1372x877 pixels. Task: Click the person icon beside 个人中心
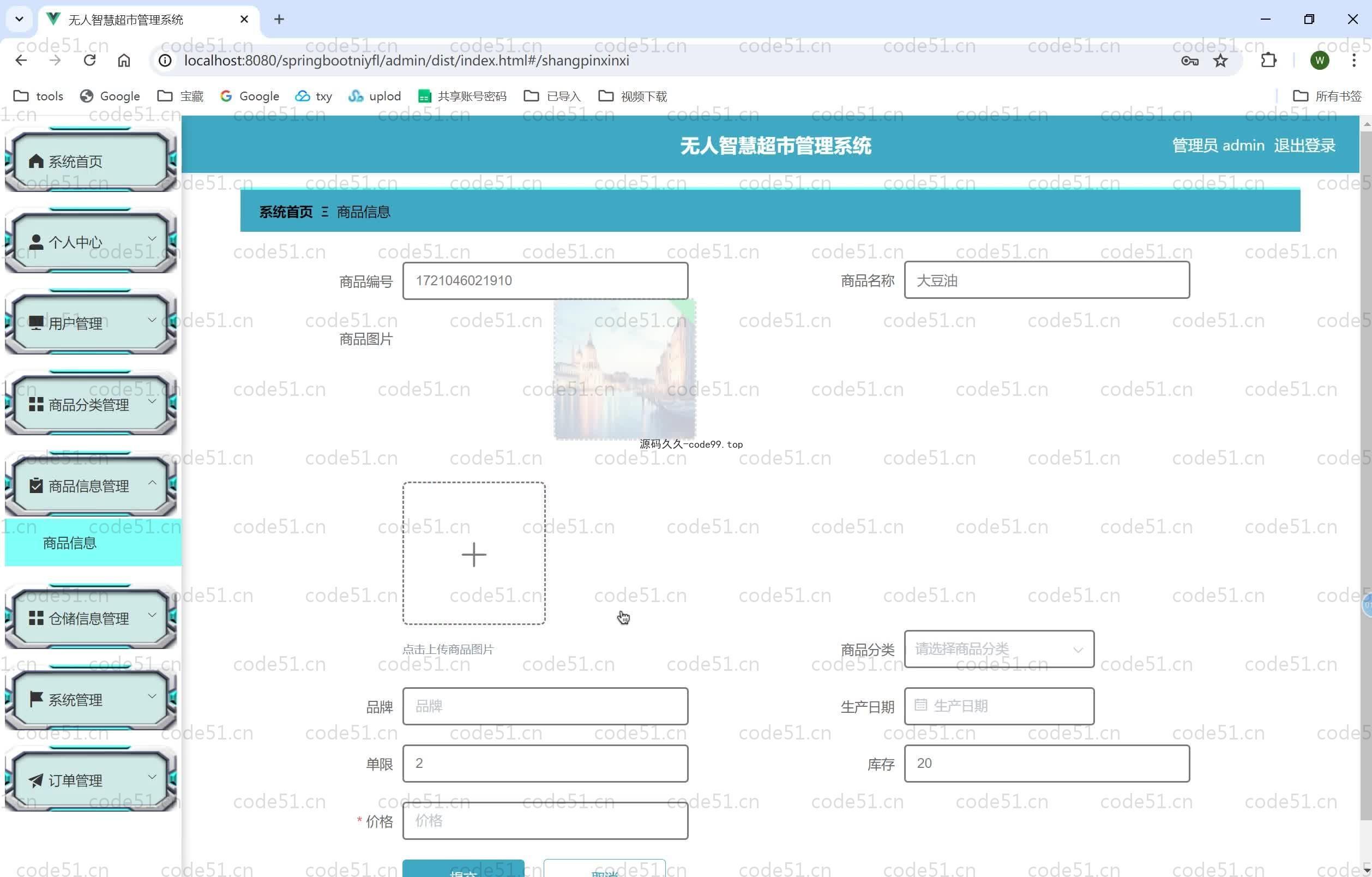36,242
